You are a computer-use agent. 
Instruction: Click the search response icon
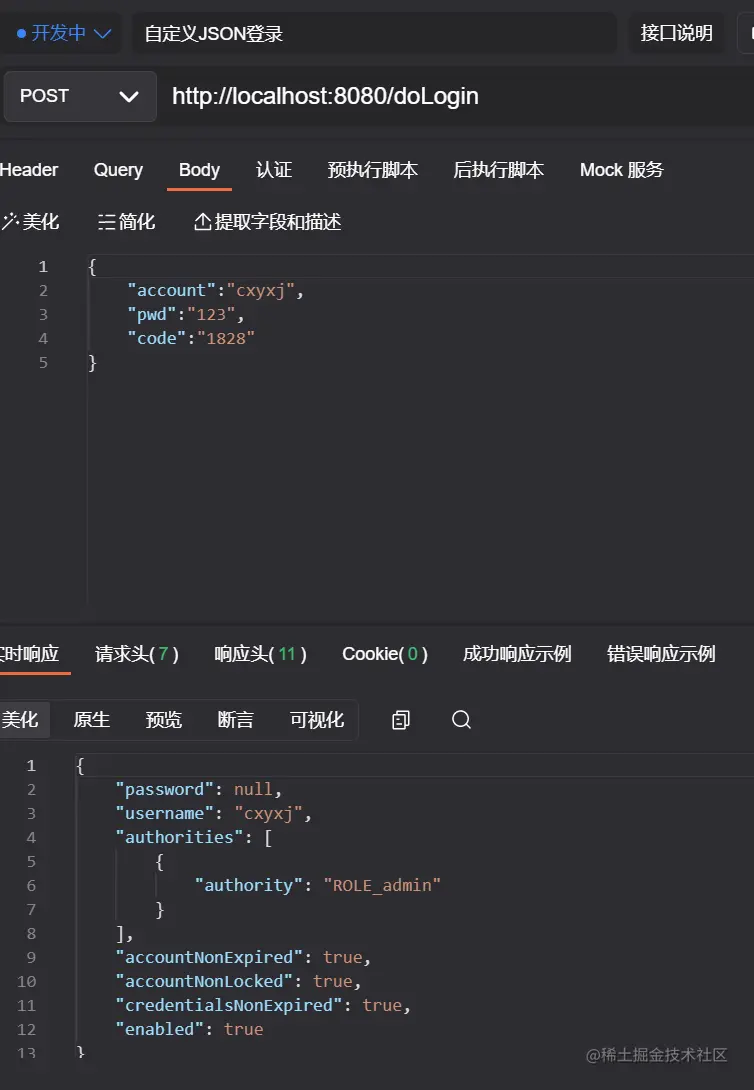[x=461, y=719]
